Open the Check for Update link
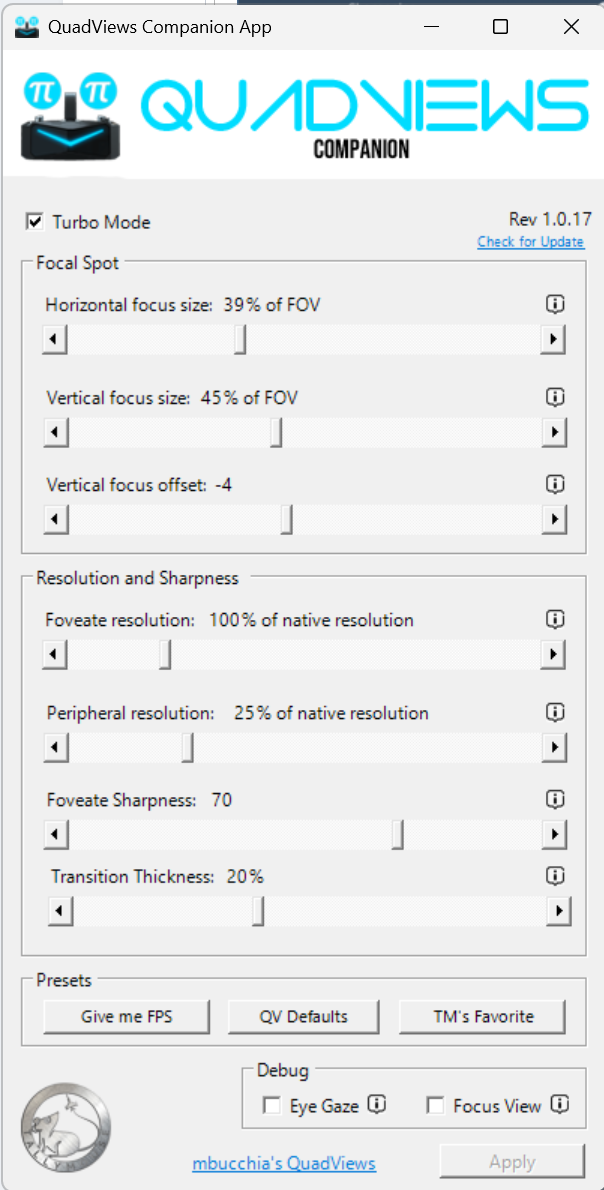 pyautogui.click(x=530, y=242)
